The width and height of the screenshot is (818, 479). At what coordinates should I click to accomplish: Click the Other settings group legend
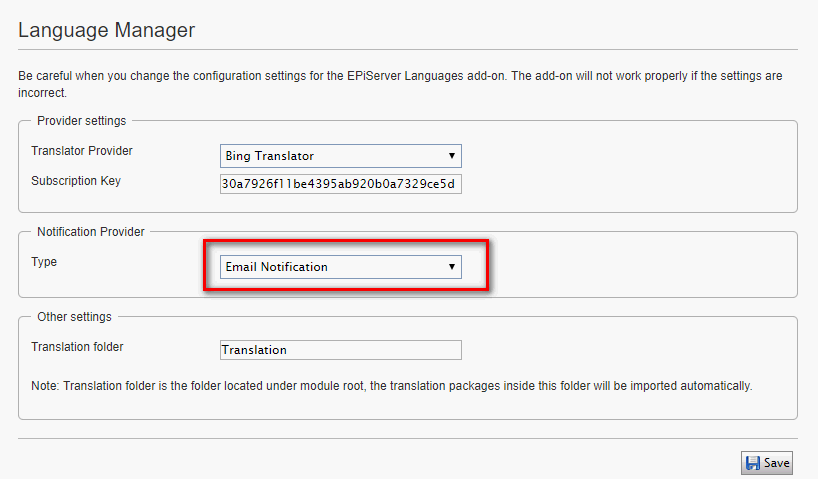tap(75, 317)
